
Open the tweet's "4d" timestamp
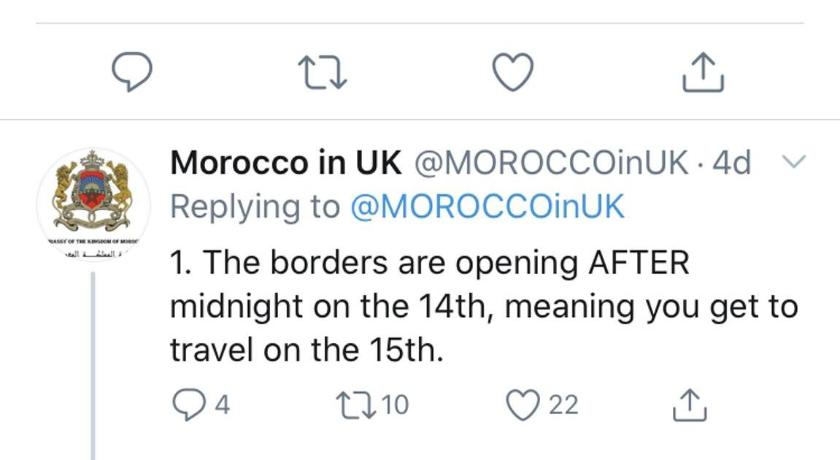pyautogui.click(x=730, y=163)
